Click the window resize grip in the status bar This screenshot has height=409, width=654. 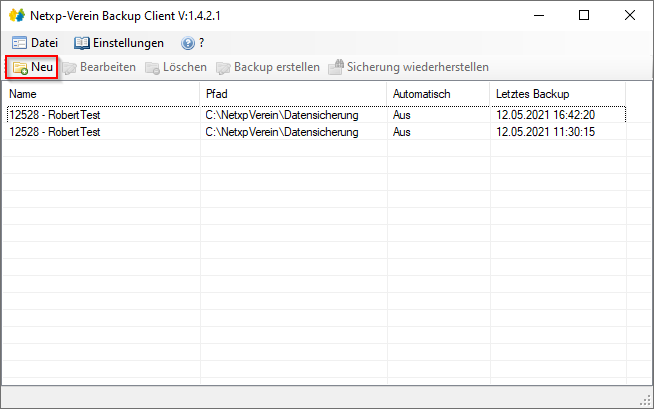(x=645, y=400)
